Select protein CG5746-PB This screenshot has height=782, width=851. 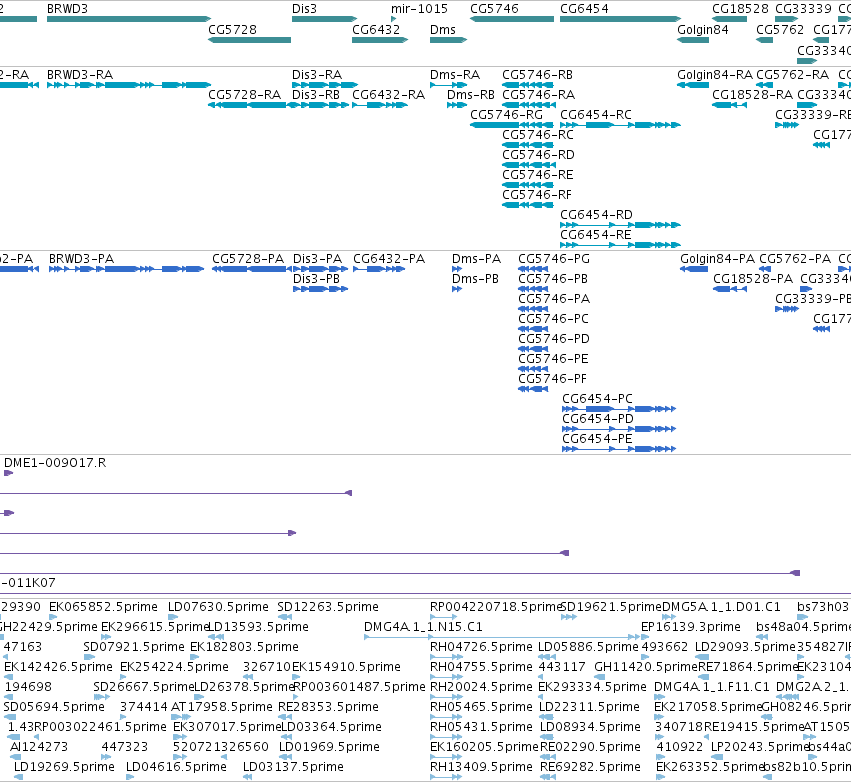[533, 289]
